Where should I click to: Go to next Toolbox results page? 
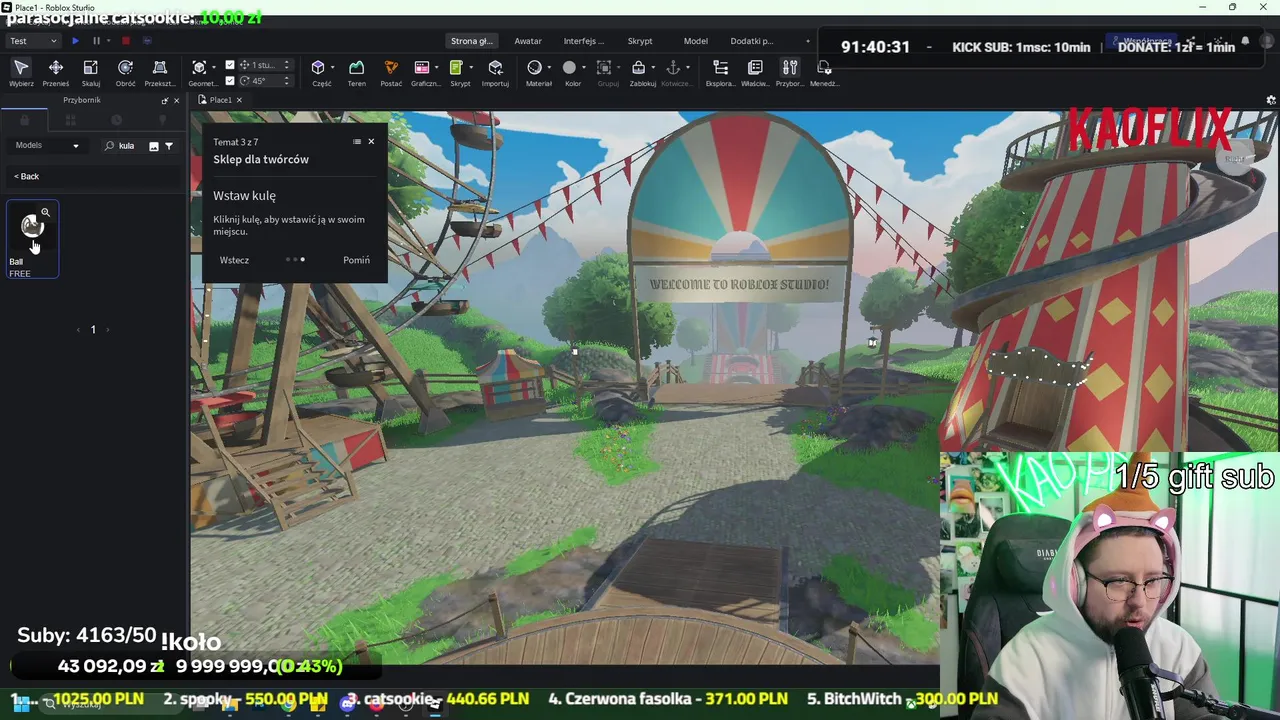(107, 330)
